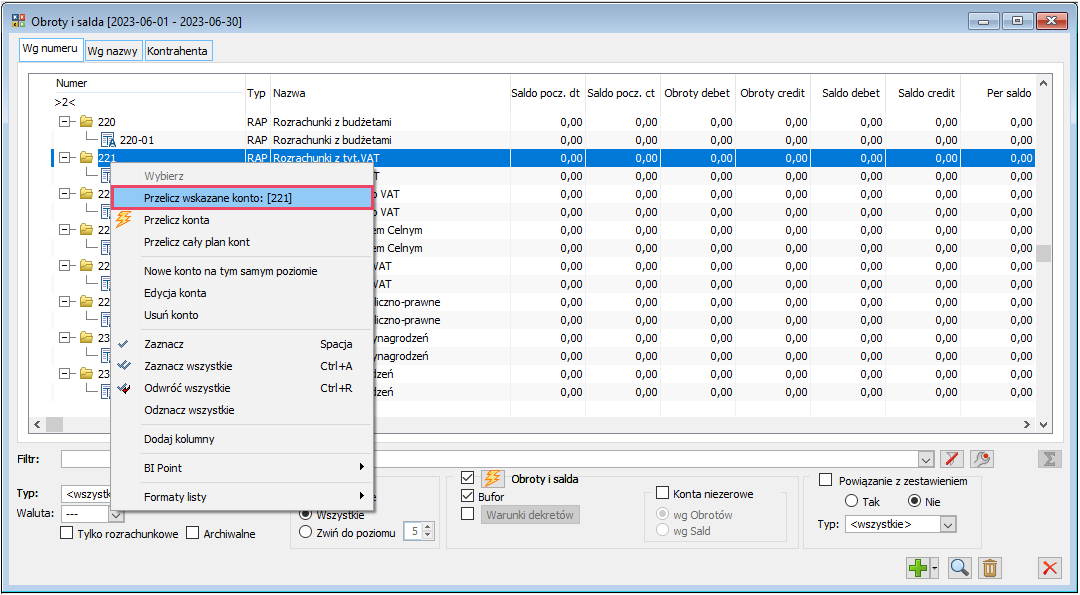Image resolution: width=1080 pixels, height=595 pixels.
Task: Click the folder icon of account 220
Action: tap(86, 123)
